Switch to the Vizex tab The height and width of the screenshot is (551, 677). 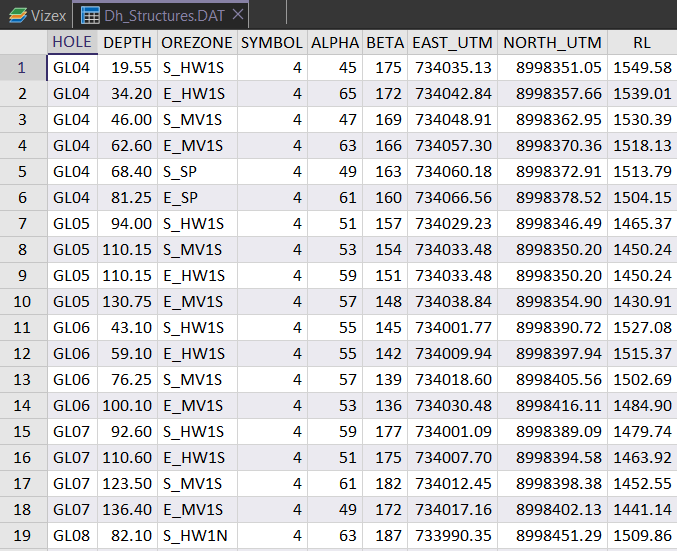tap(37, 16)
